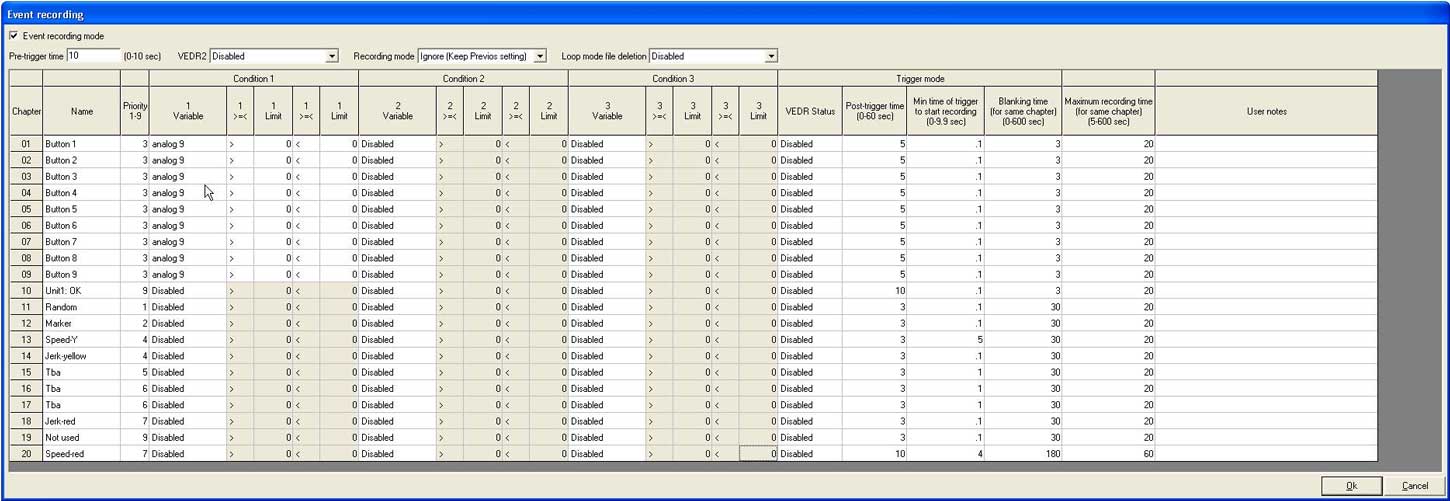This screenshot has width=1450, height=501.
Task: Click the Name cell 'Jerk-yellow'
Action: click(81, 356)
